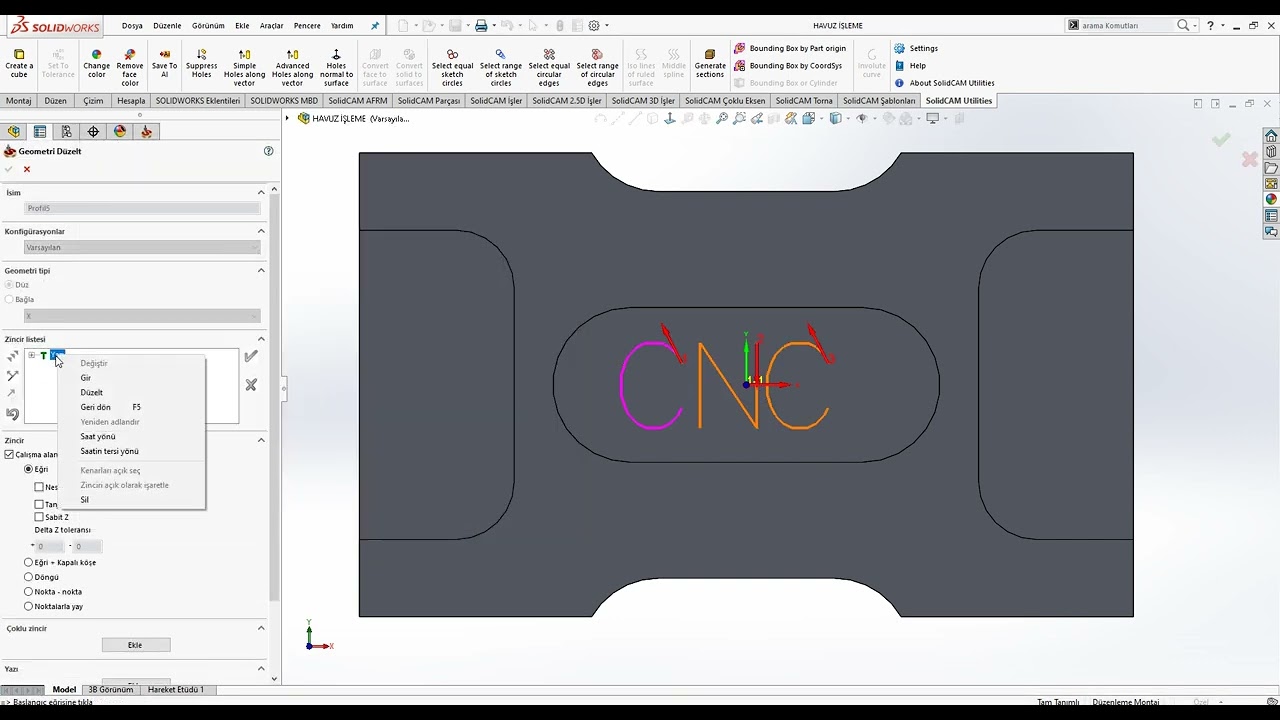The image size is (1280, 720).
Task: Click Select range of sketch circles
Action: click(500, 68)
